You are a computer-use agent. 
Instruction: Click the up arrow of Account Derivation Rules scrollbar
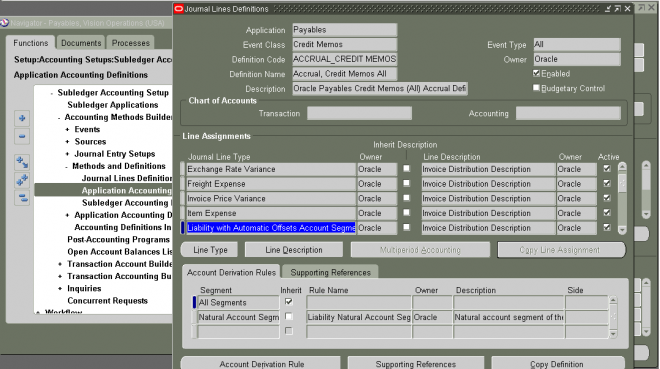[x=613, y=300]
